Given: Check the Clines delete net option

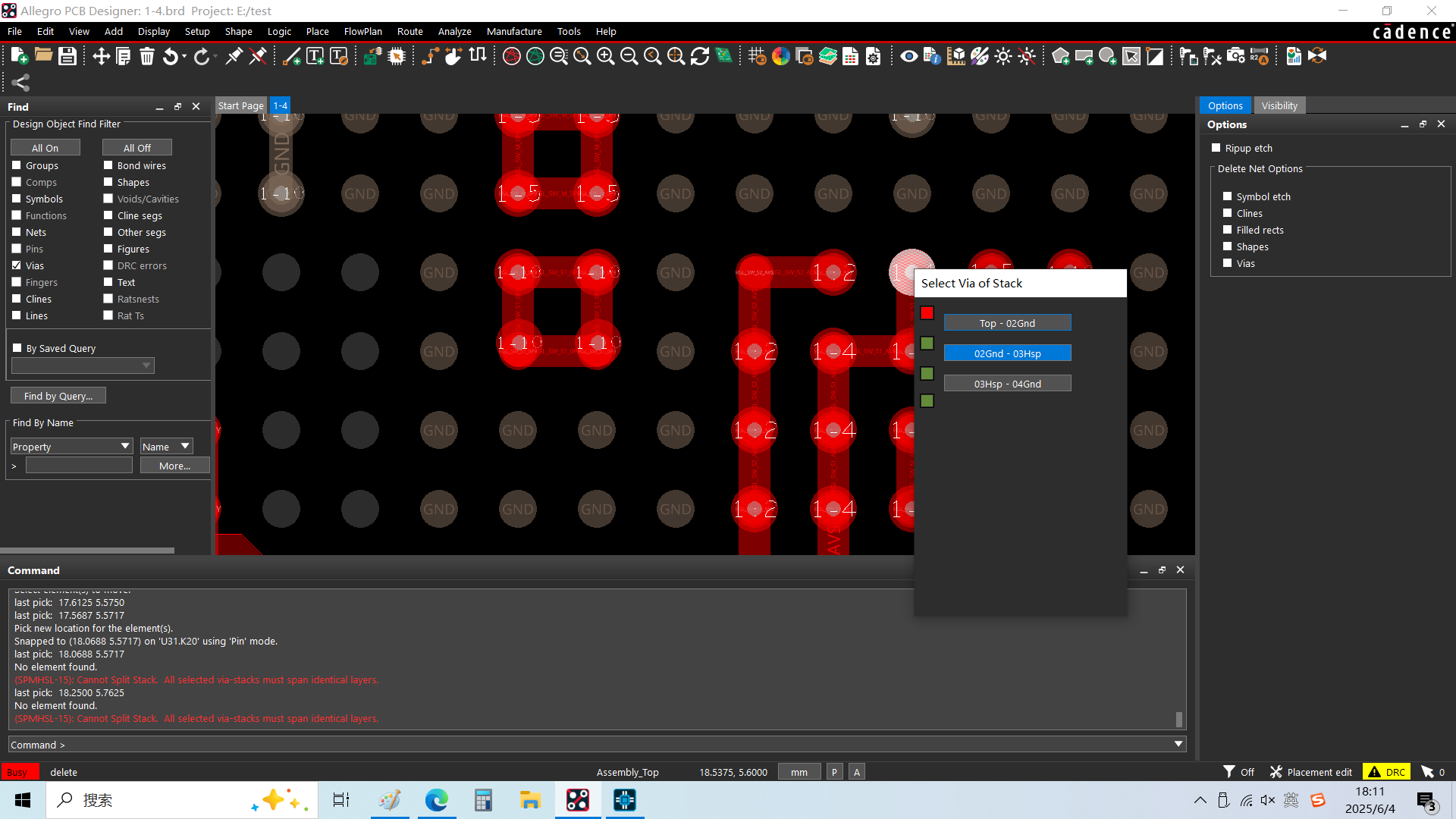Looking at the screenshot, I should 1228,213.
